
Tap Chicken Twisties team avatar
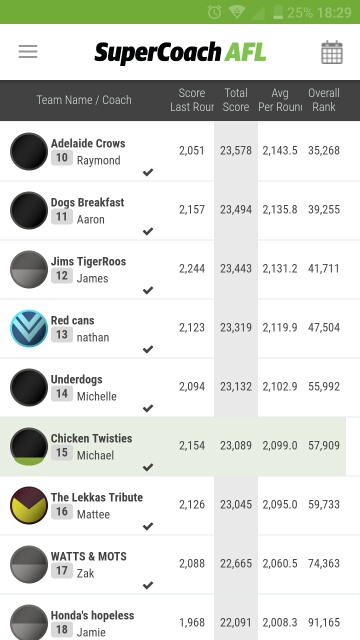pyautogui.click(x=29, y=446)
